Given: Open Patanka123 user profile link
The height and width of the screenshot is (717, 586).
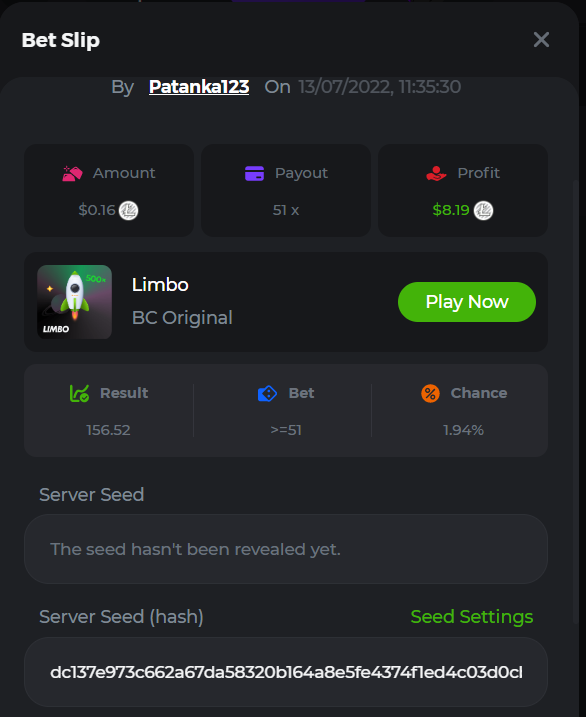Looking at the screenshot, I should click(x=199, y=86).
